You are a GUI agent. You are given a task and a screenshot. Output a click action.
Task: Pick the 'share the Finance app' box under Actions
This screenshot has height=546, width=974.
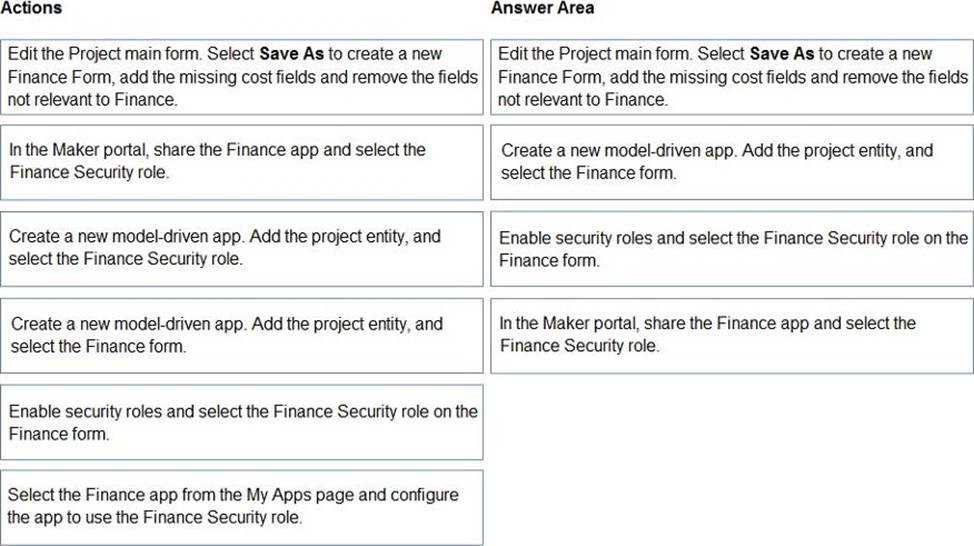(242, 162)
